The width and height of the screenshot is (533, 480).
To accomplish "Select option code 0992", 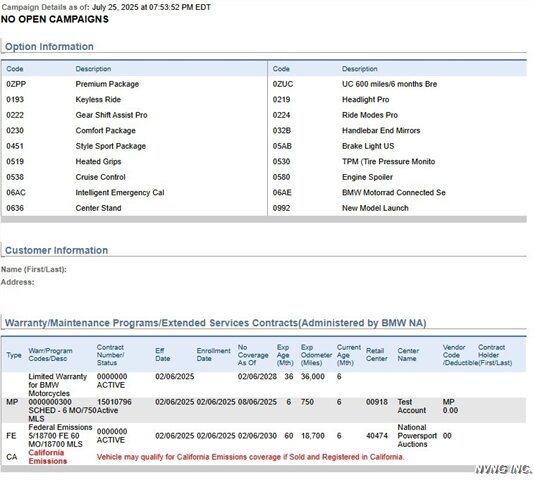I will coord(281,208).
